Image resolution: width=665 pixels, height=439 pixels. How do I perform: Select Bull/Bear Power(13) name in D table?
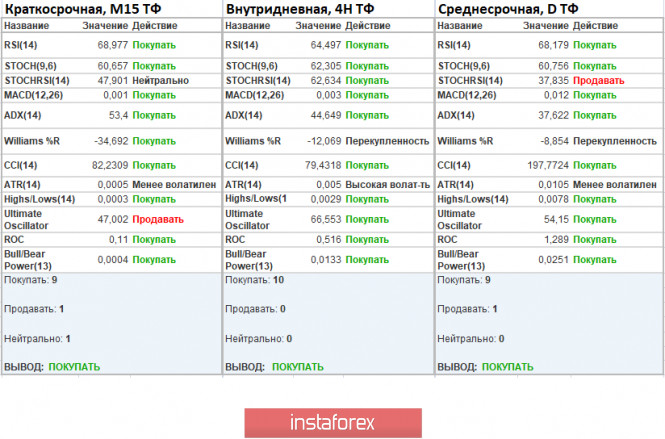click(464, 260)
